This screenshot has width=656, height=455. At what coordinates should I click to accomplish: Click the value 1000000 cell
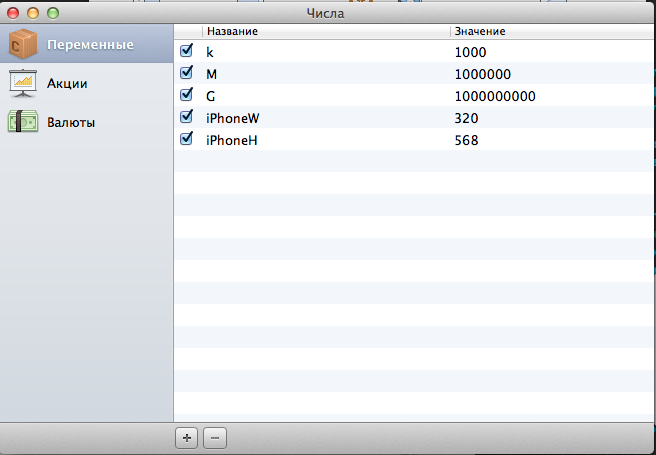coord(483,74)
